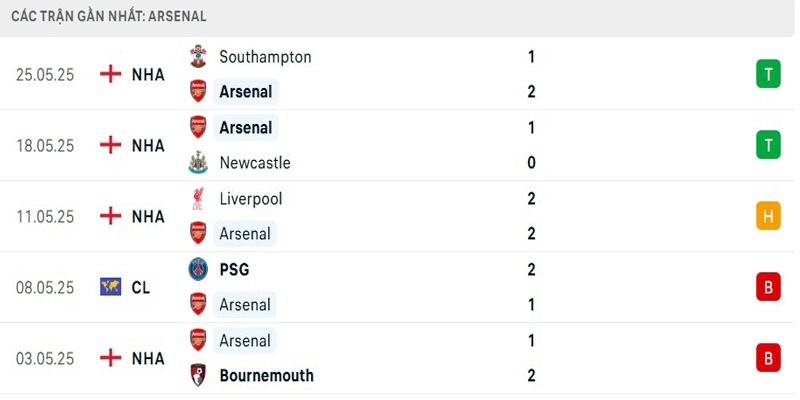This screenshot has height=400, width=800.
Task: Click red B badge for Bournemouth match
Action: point(768,358)
